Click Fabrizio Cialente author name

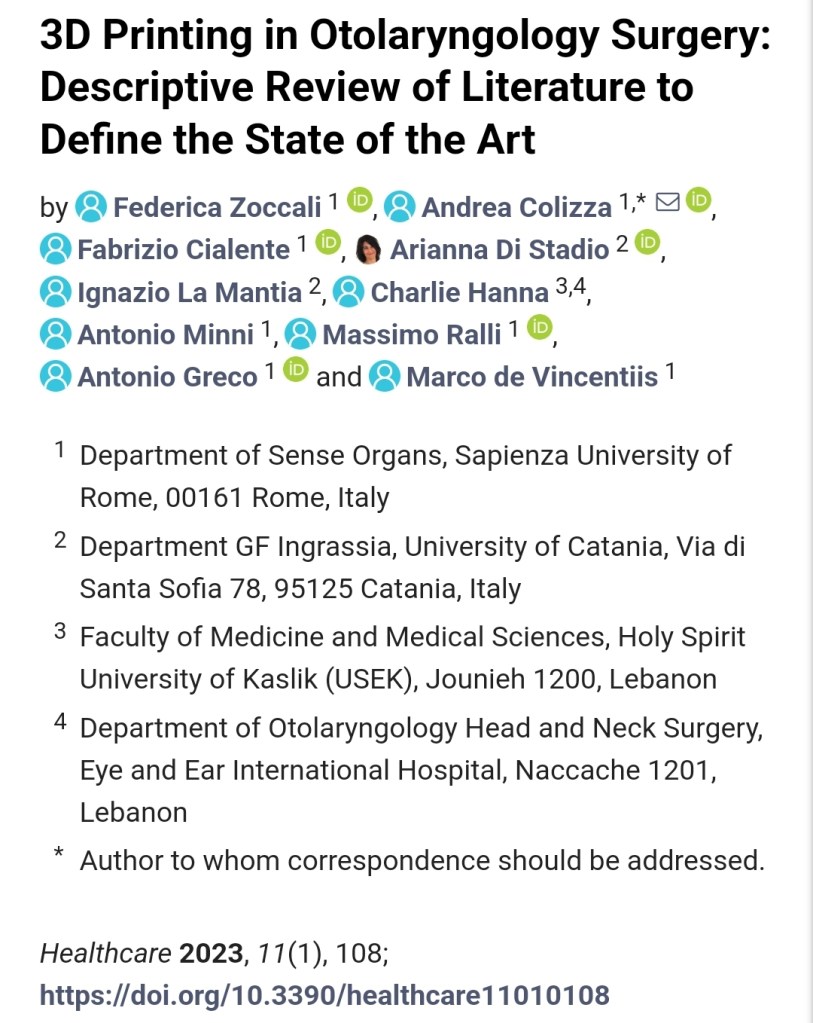click(186, 249)
